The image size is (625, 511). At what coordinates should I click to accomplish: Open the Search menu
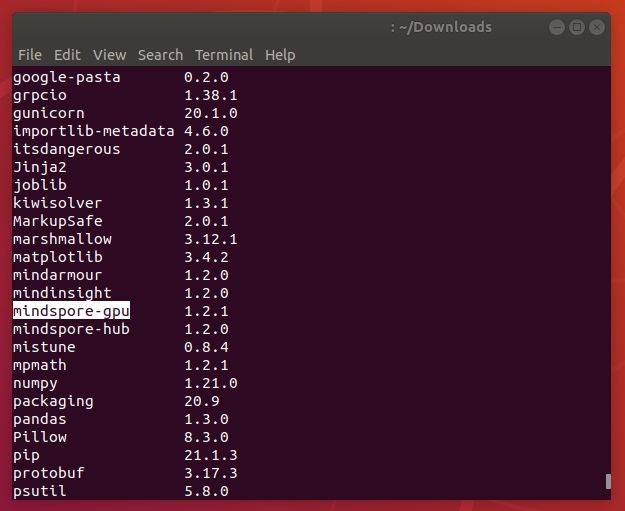click(x=160, y=55)
